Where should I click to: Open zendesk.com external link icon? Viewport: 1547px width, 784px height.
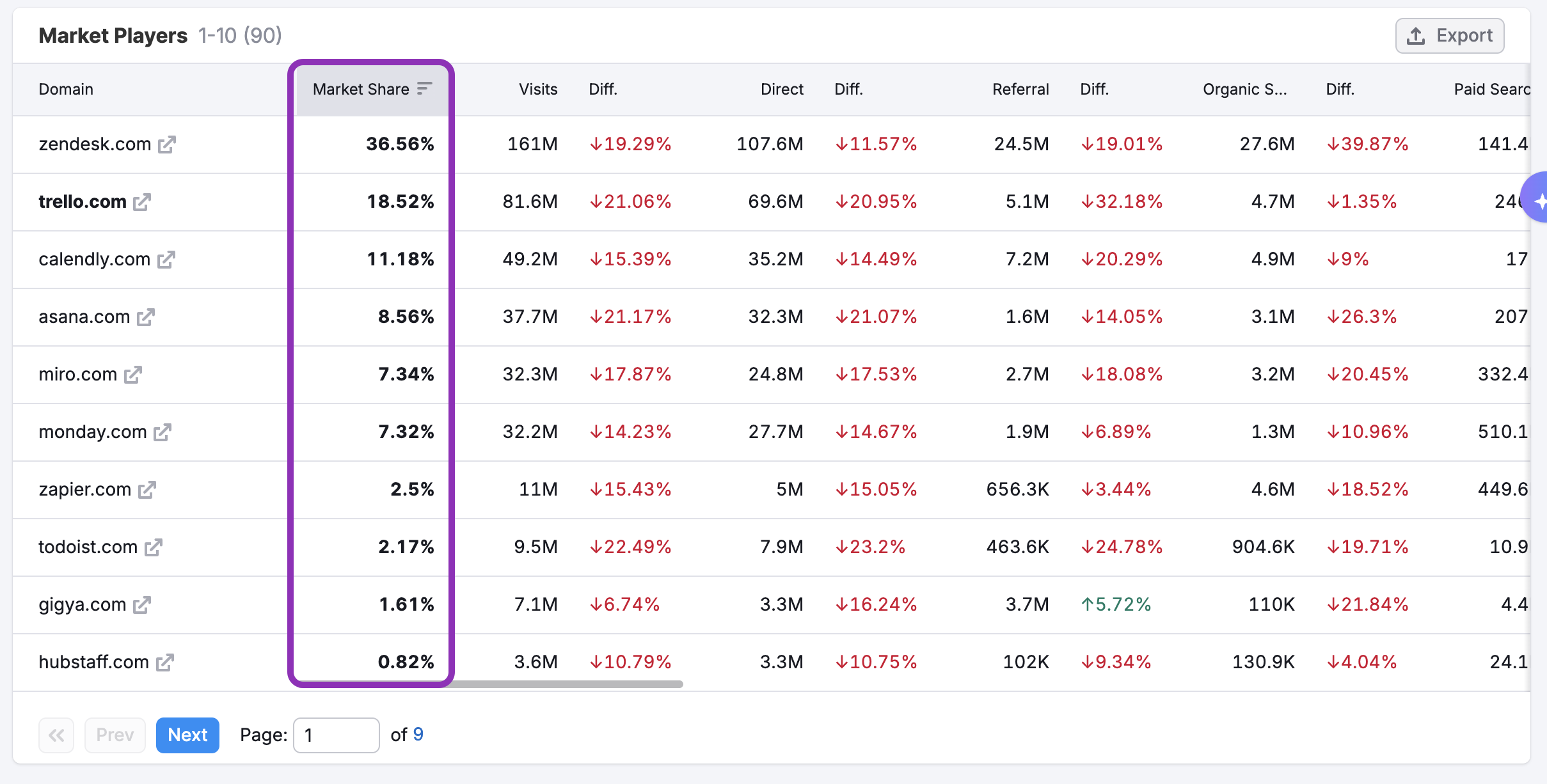tap(167, 145)
